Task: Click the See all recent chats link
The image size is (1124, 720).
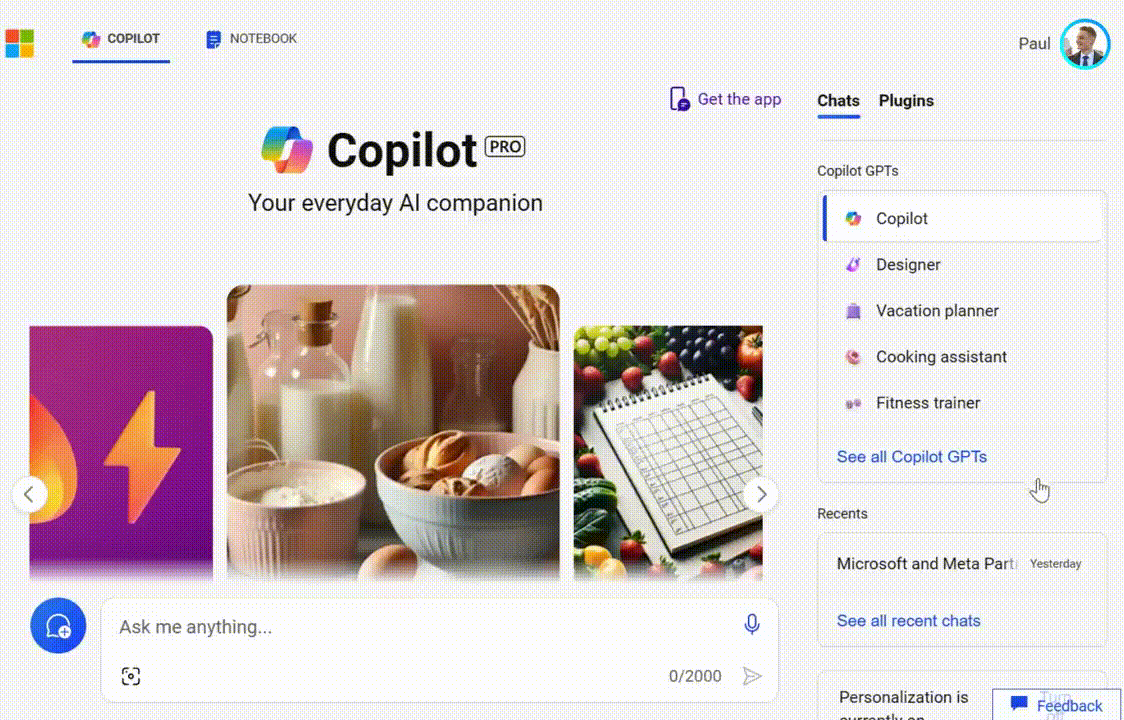Action: click(908, 621)
